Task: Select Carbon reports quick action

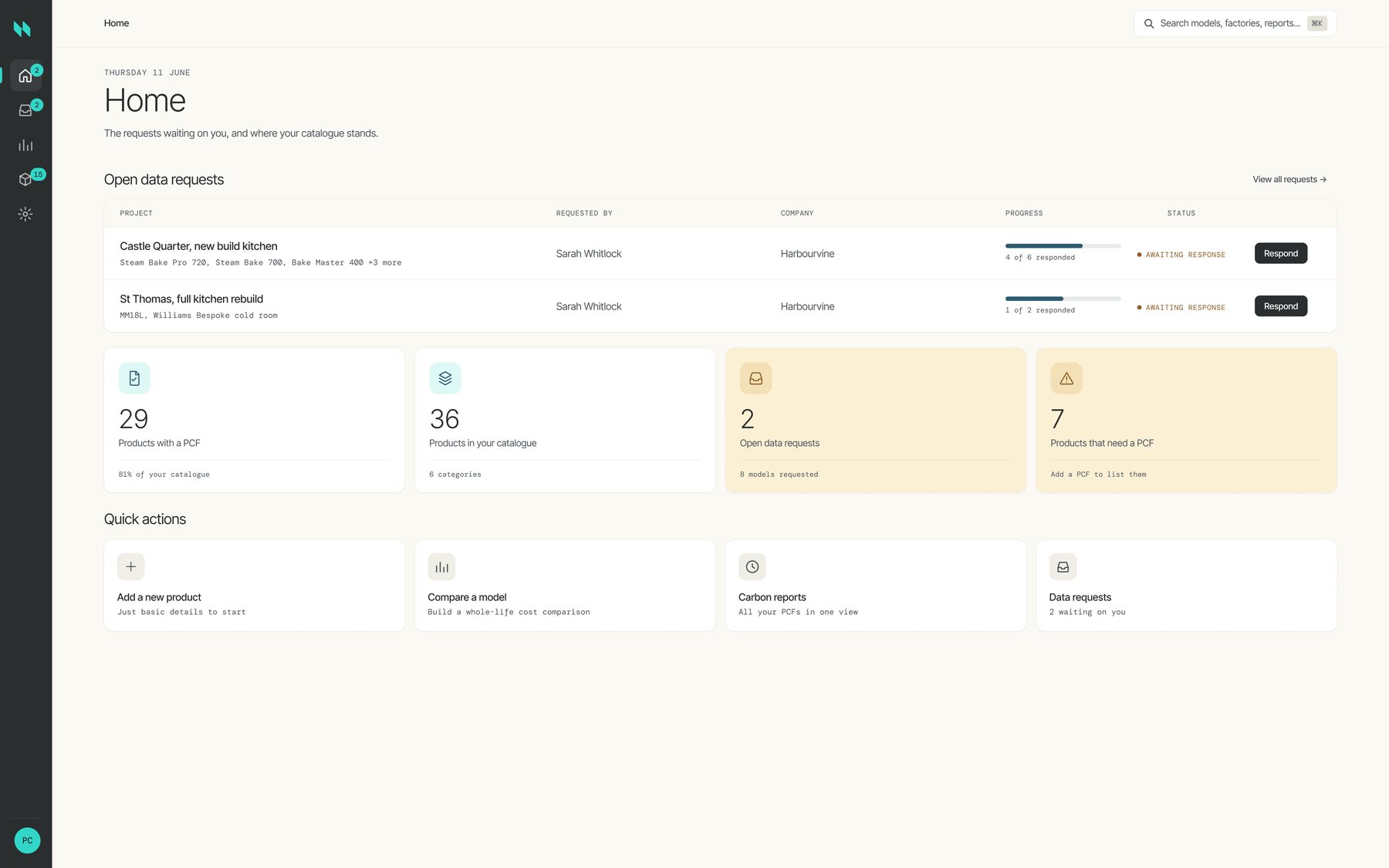Action: [875, 586]
